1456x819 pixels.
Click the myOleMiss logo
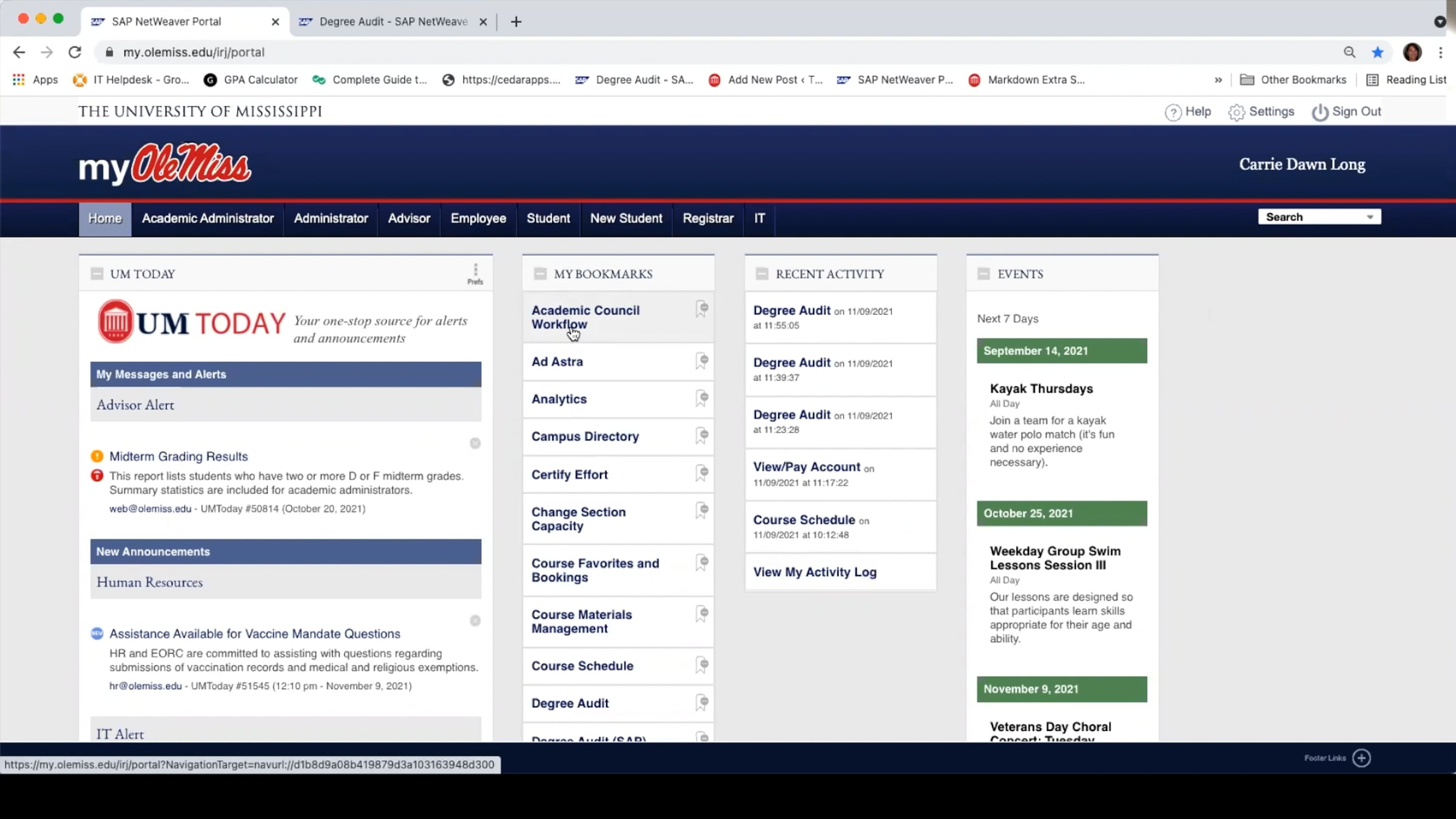point(164,164)
